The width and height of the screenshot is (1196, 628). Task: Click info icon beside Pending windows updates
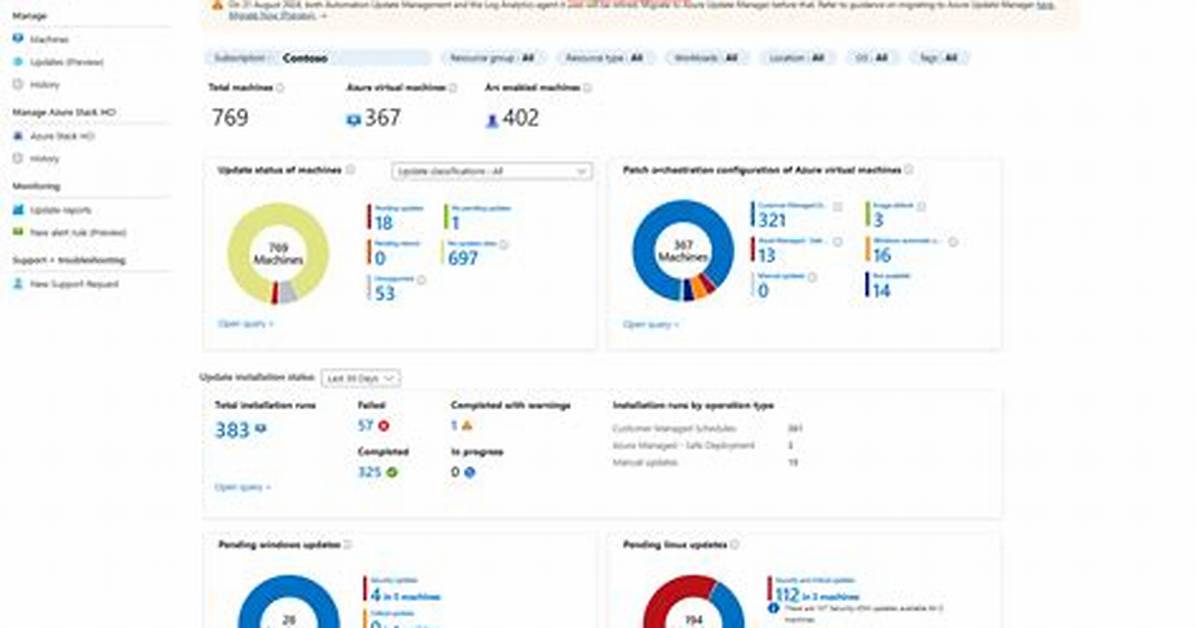(x=348, y=545)
